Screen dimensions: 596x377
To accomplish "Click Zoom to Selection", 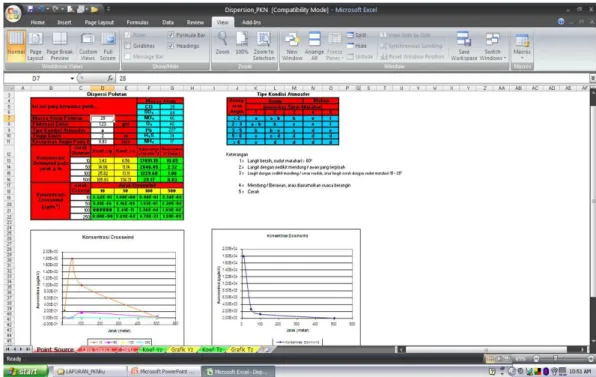I will 263,46.
